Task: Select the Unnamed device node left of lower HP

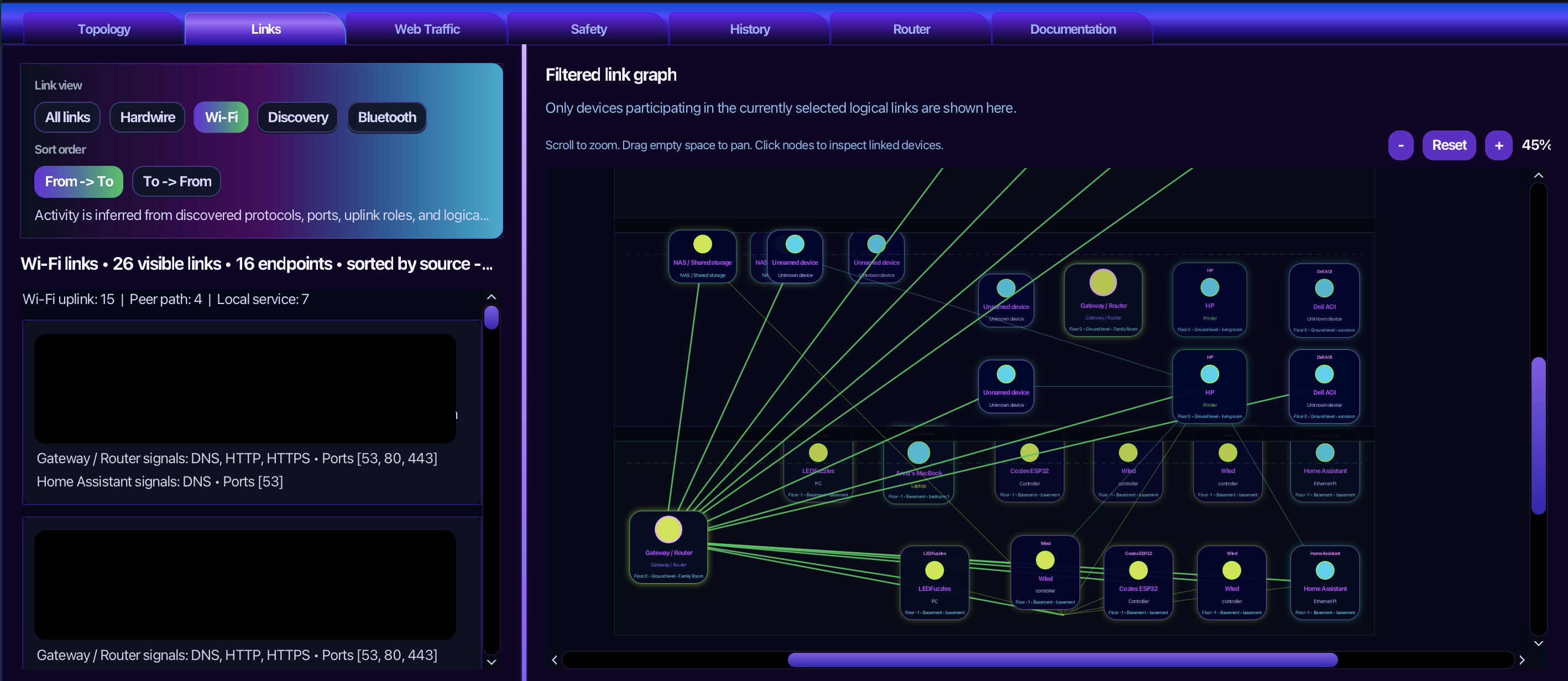Action: tap(1006, 386)
